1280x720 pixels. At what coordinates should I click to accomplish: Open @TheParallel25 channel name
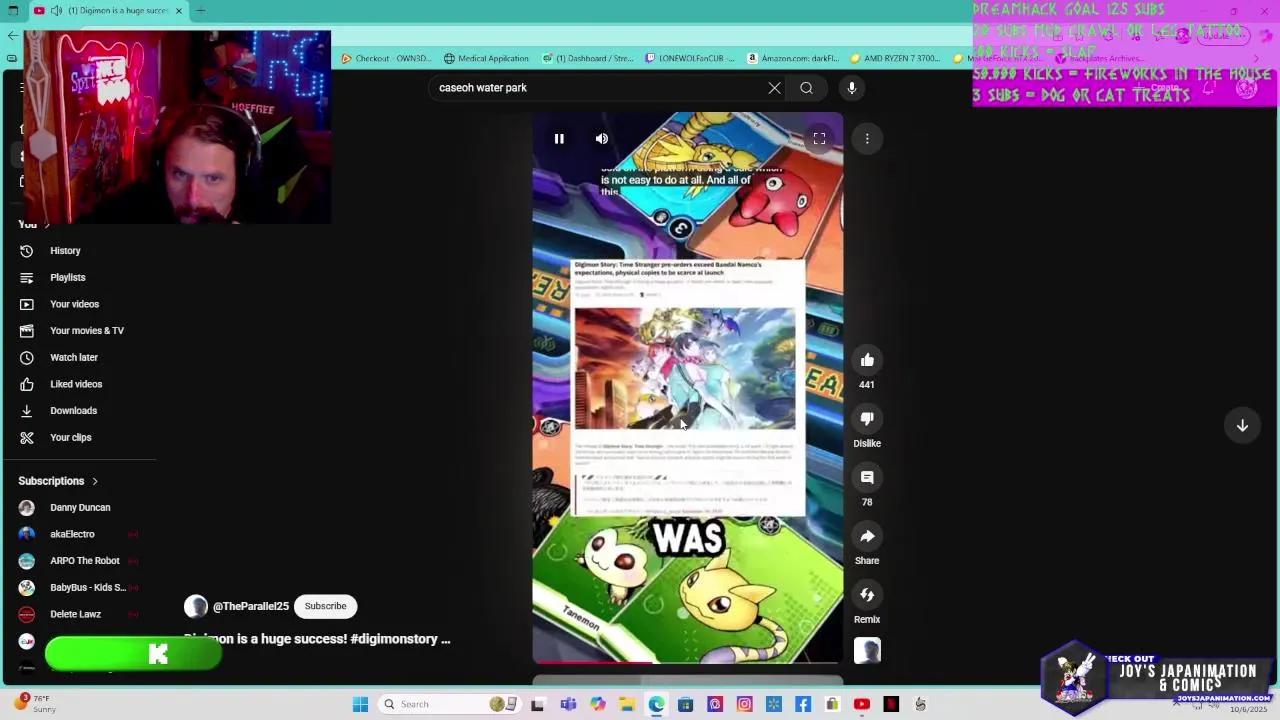[250, 607]
